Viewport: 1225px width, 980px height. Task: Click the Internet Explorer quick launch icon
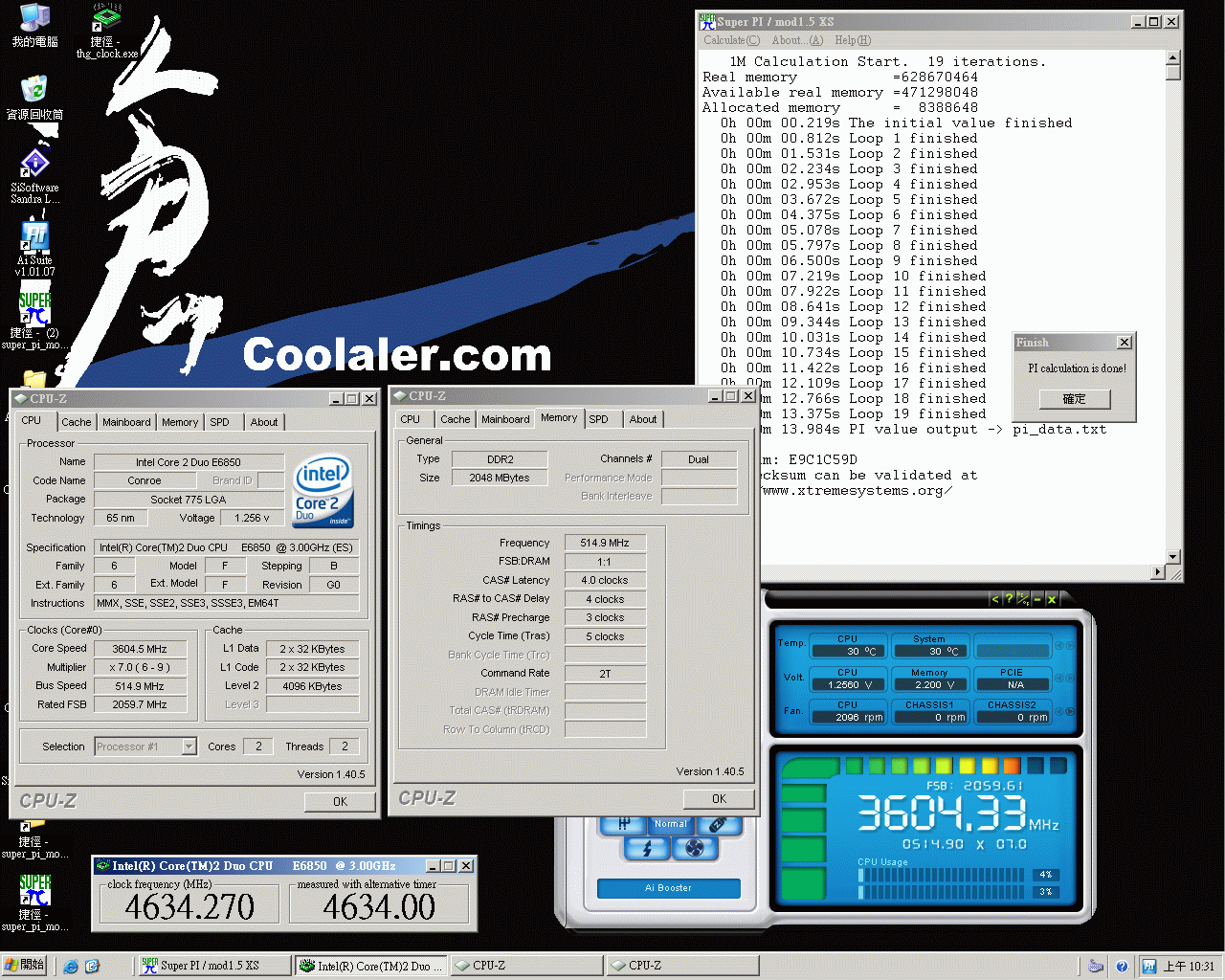tap(71, 967)
